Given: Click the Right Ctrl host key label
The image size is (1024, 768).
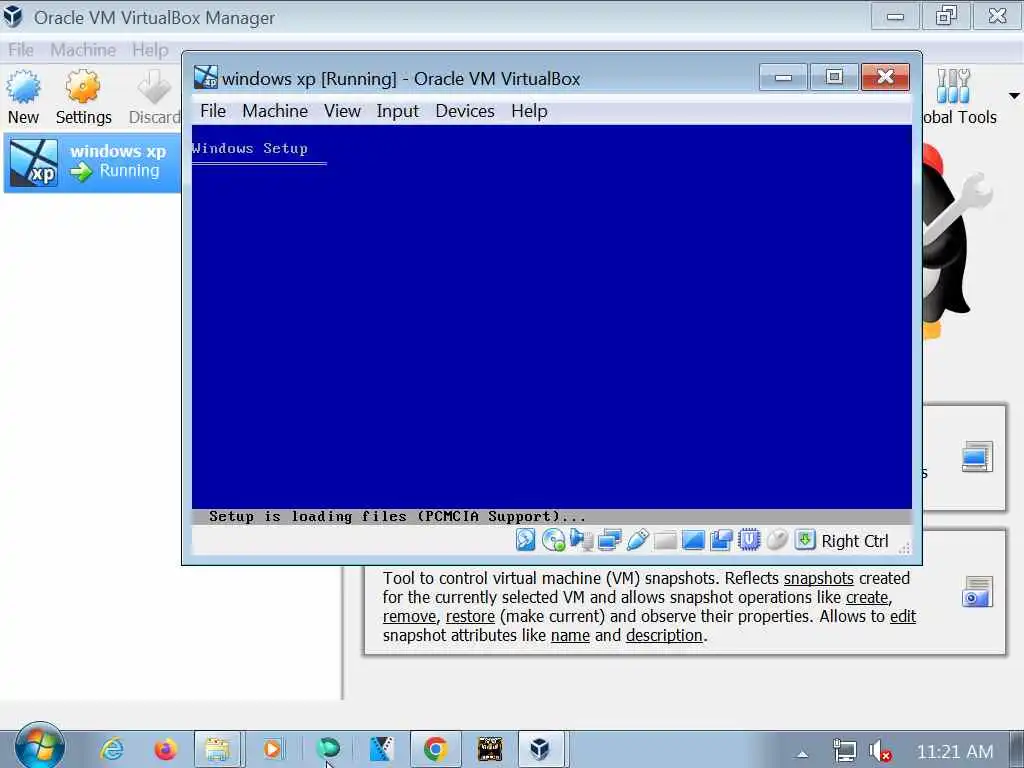Looking at the screenshot, I should [855, 541].
